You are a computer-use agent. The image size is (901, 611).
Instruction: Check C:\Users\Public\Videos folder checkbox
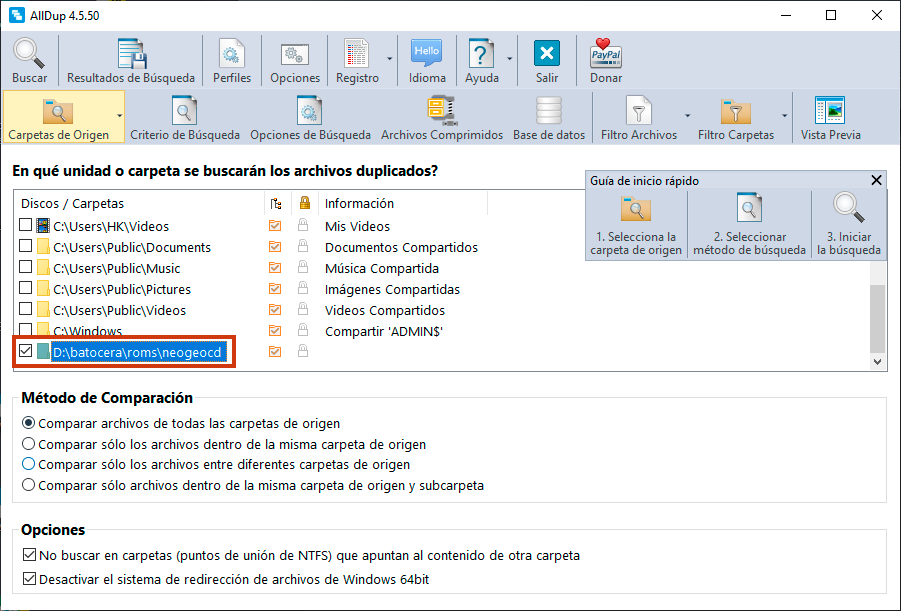(25, 309)
